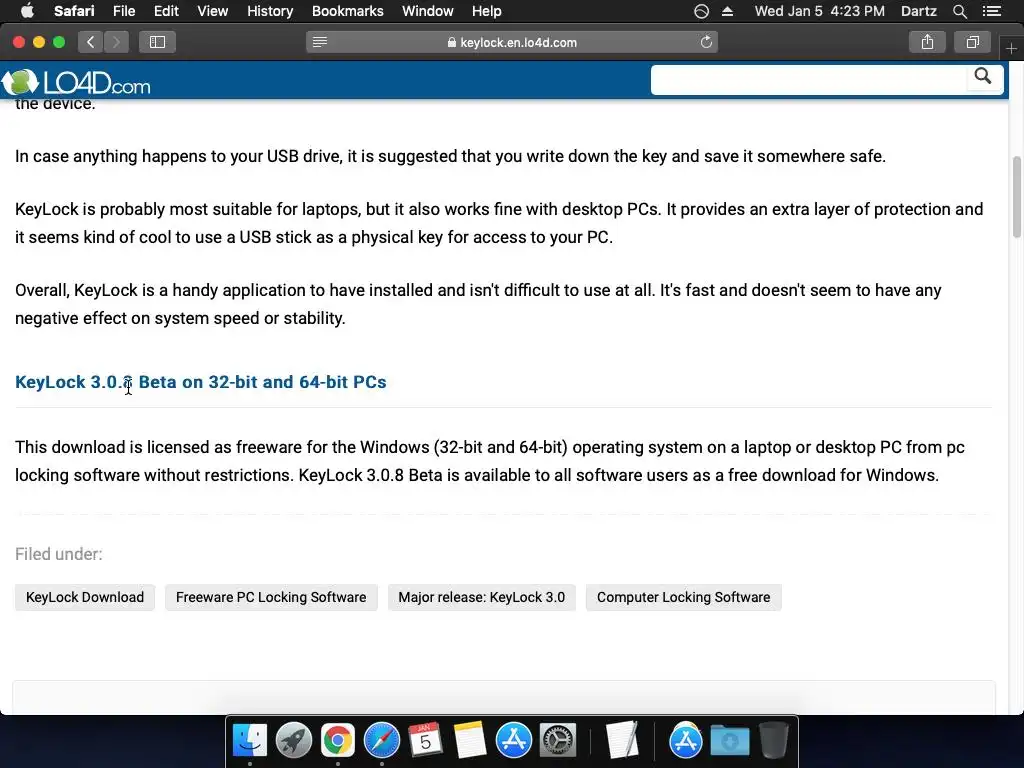The height and width of the screenshot is (768, 1024).
Task: Click the 'Filed under:' label text
Action: [59, 554]
